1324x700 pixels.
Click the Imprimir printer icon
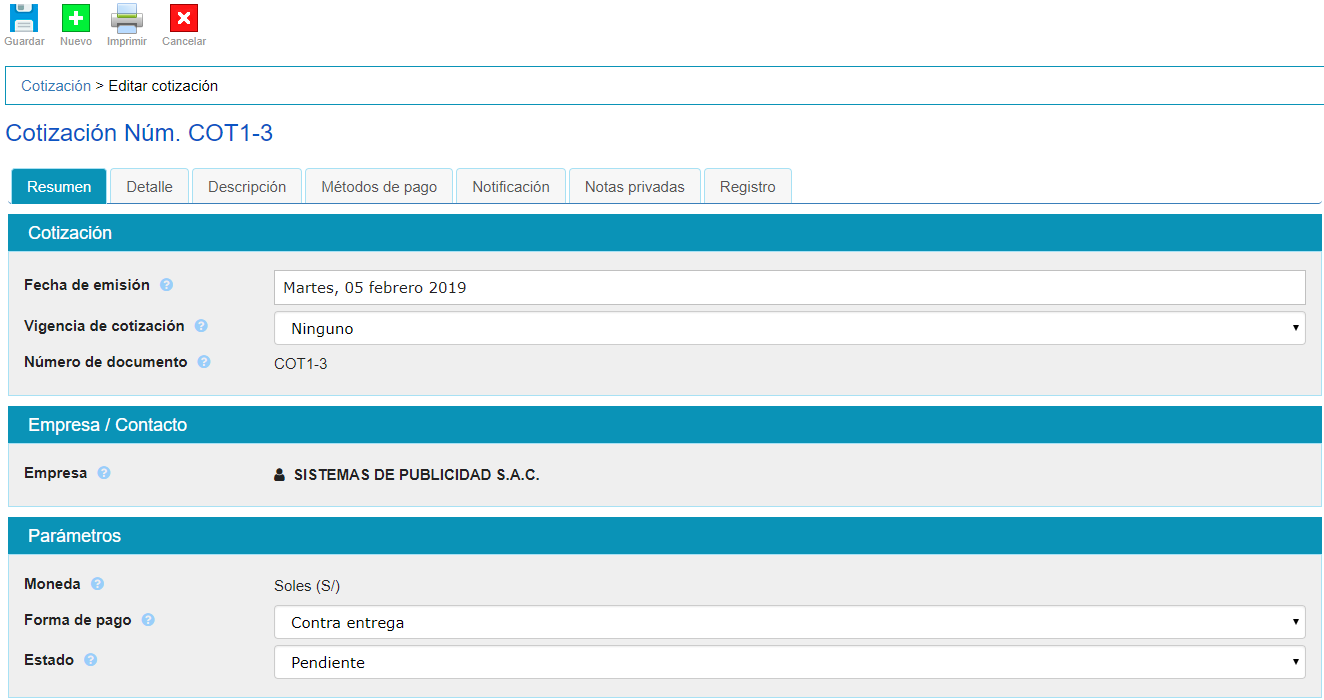(127, 18)
